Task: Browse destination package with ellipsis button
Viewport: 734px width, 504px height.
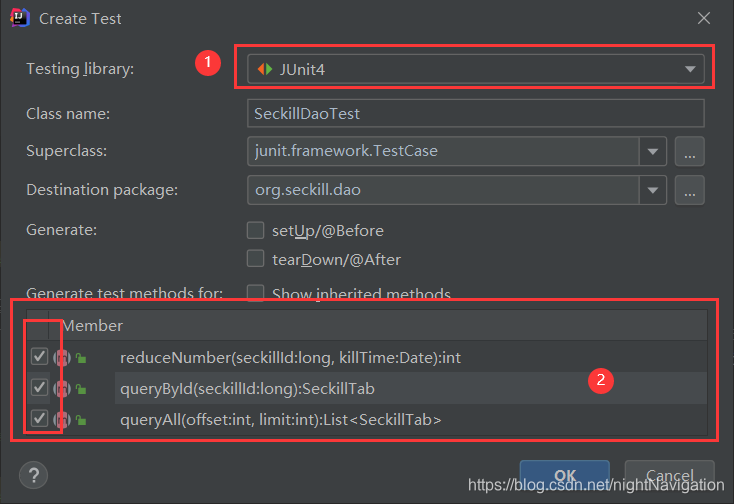Action: (x=690, y=190)
